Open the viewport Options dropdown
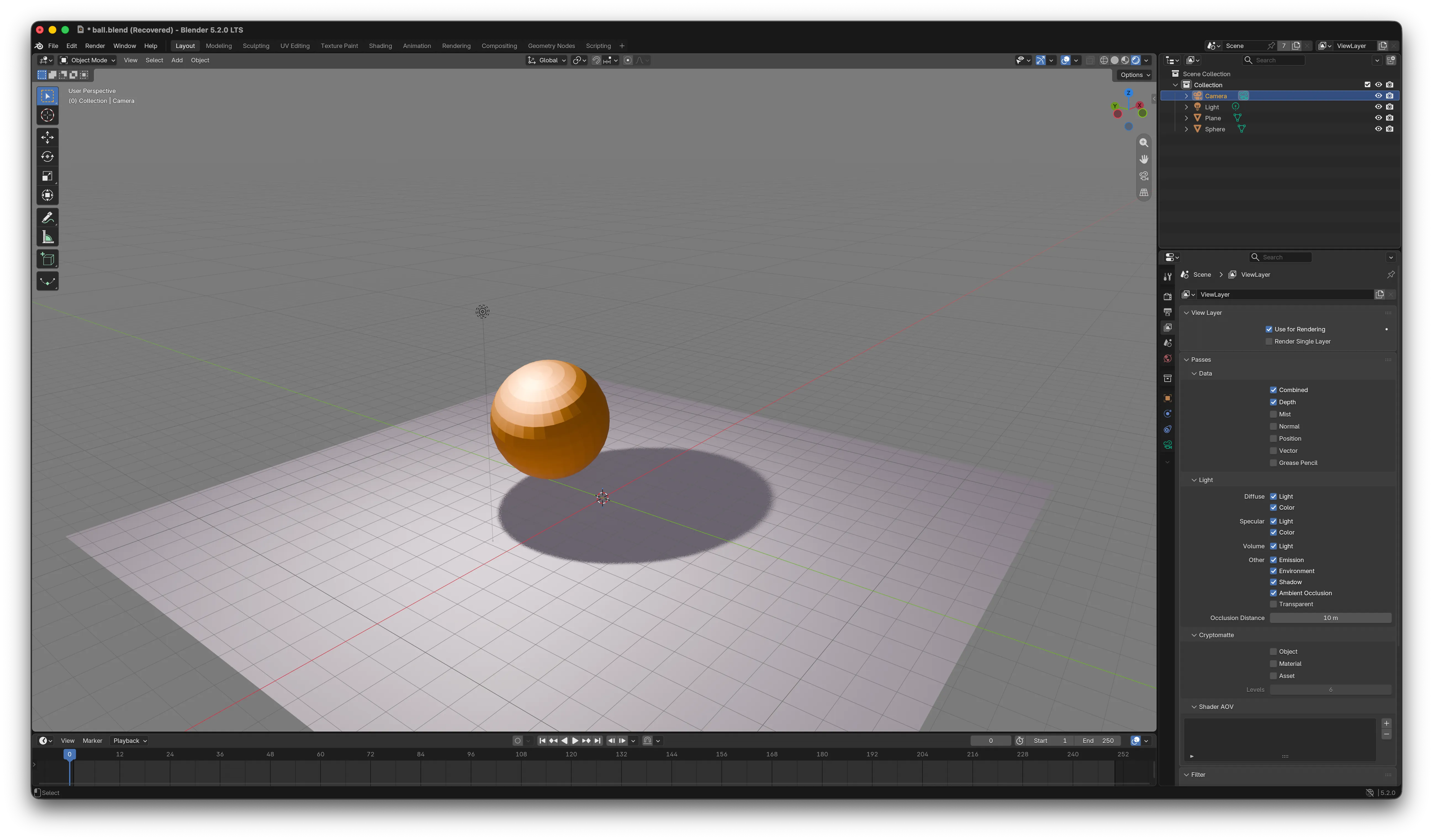Image resolution: width=1433 pixels, height=840 pixels. coord(1135,75)
